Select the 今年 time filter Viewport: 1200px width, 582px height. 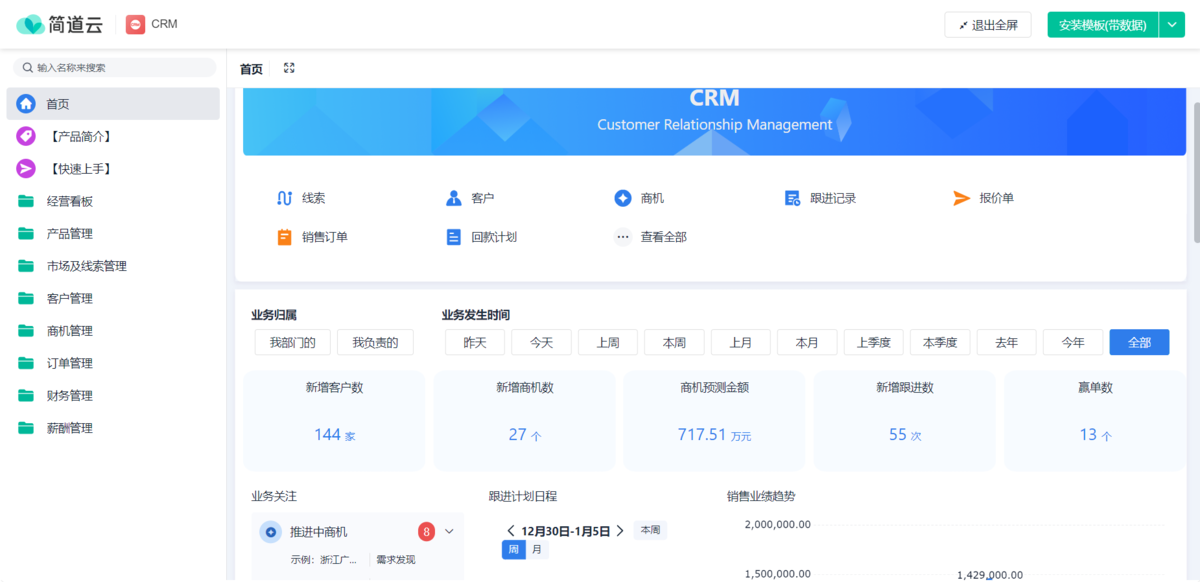pos(1073,342)
